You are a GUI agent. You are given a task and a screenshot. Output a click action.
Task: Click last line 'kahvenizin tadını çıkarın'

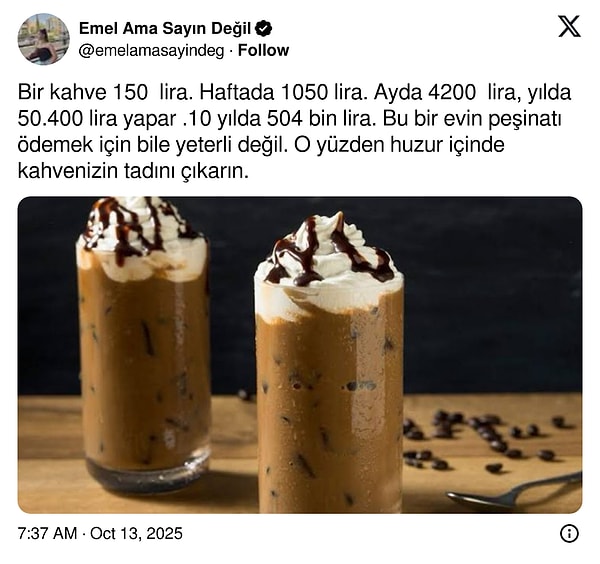click(133, 171)
